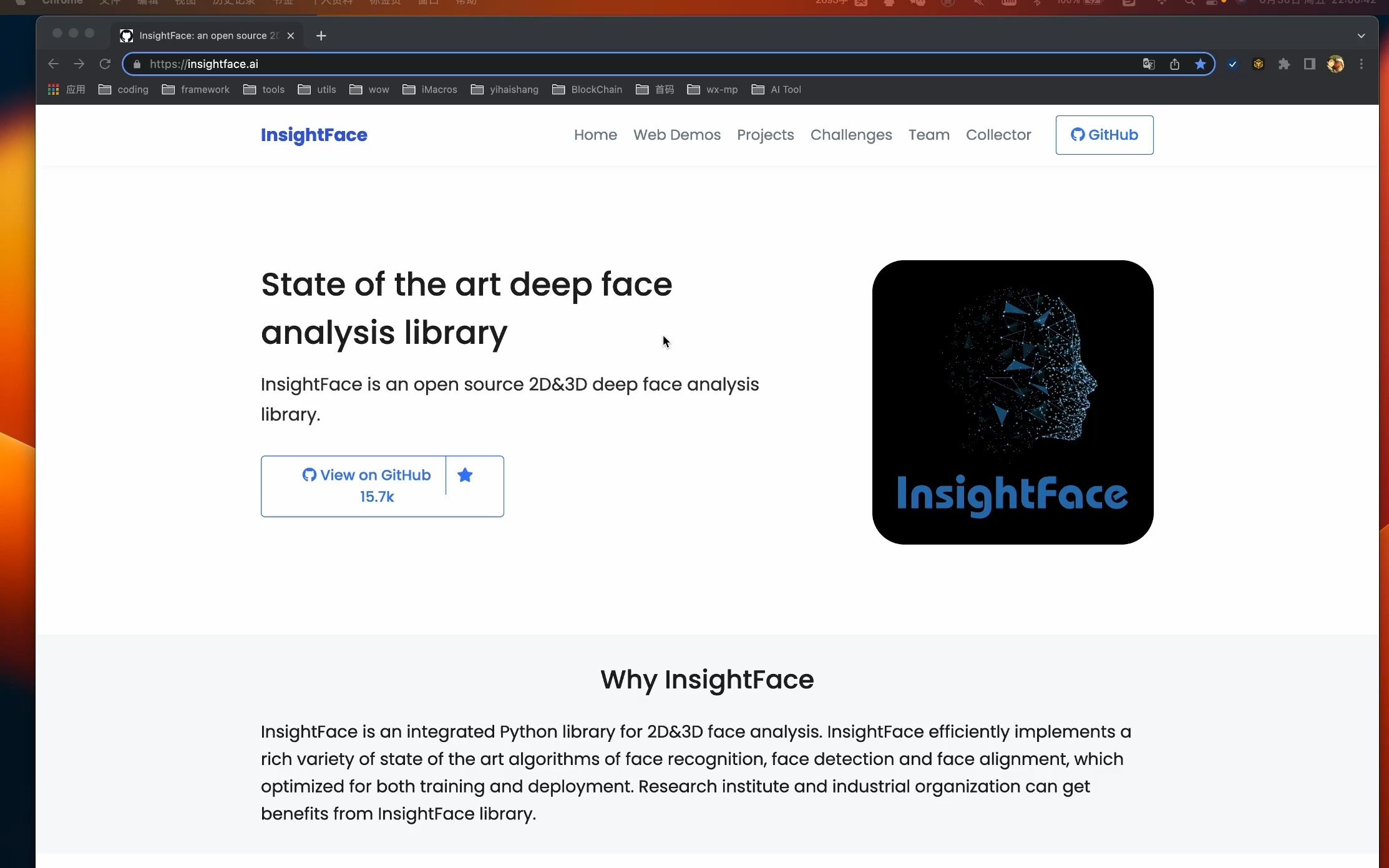Click the GitHub button in the navbar
Viewport: 1389px width, 868px height.
(x=1104, y=135)
